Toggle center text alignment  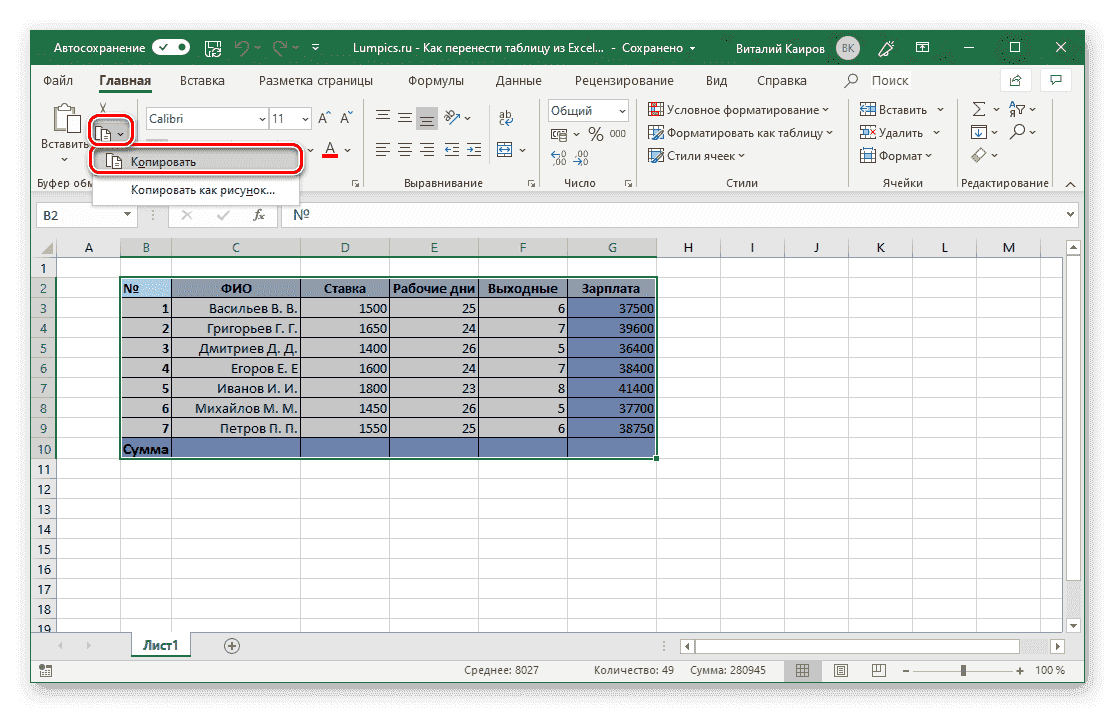pos(403,150)
